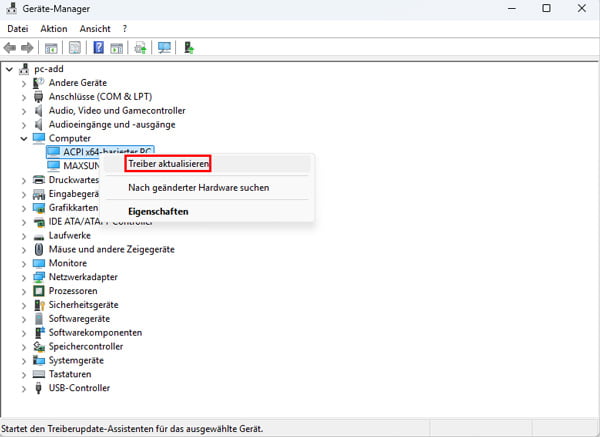
Task: Select Eigenschaften in the context menu
Action: (x=158, y=212)
